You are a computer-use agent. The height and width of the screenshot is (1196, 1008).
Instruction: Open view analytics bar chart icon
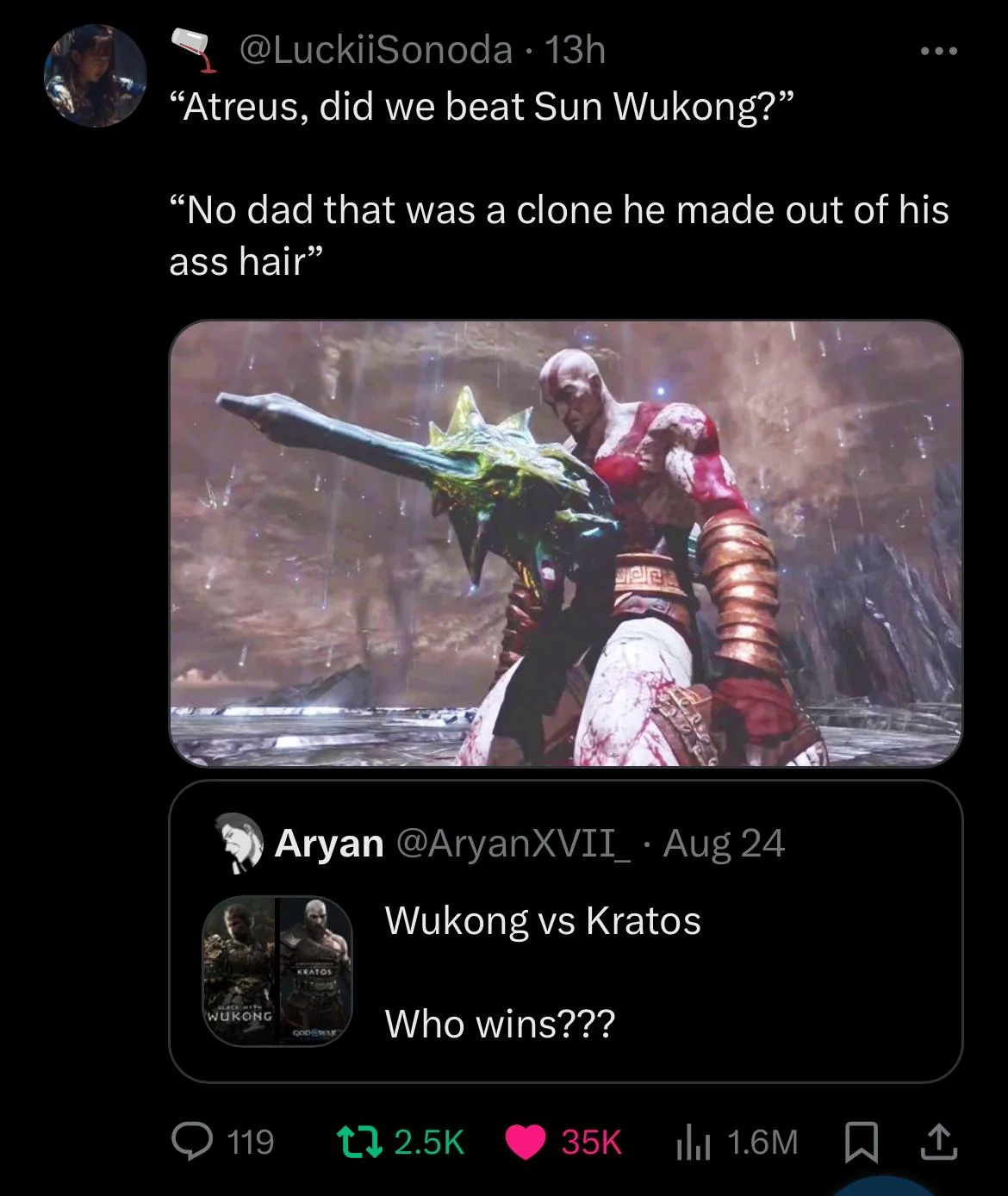(x=692, y=1143)
